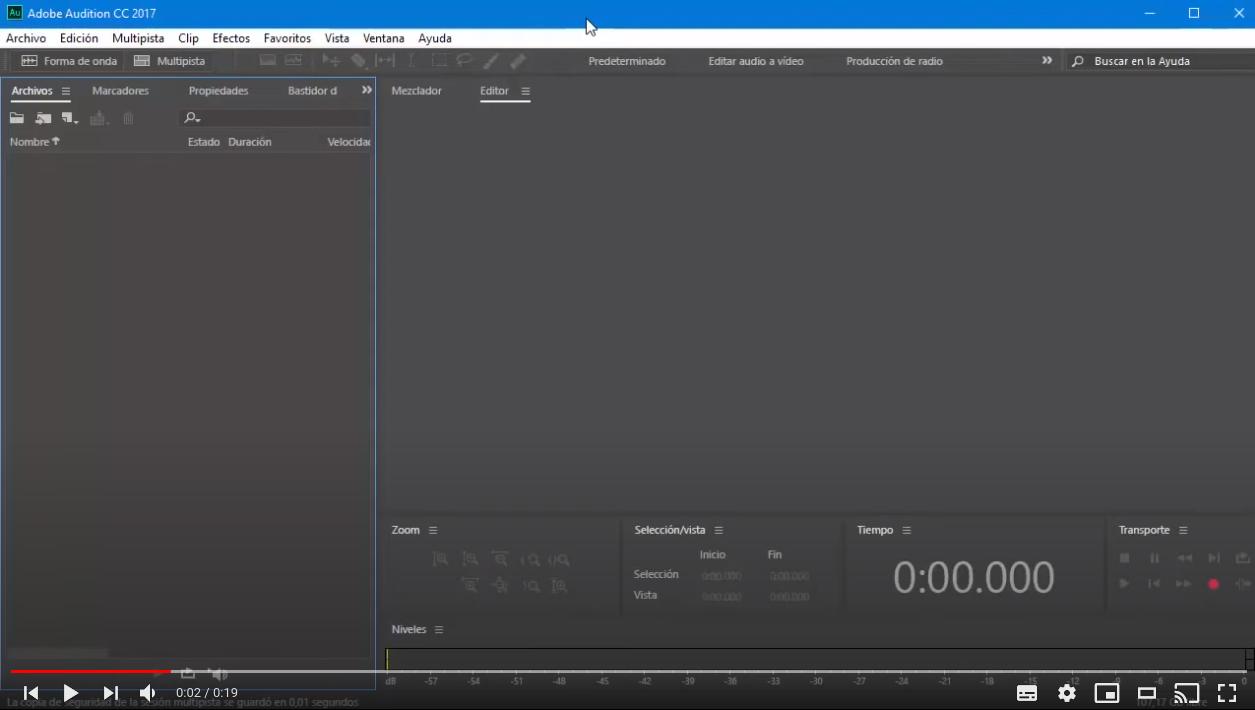Sort by Nombre column header
The image size is (1255, 710).
pos(35,142)
